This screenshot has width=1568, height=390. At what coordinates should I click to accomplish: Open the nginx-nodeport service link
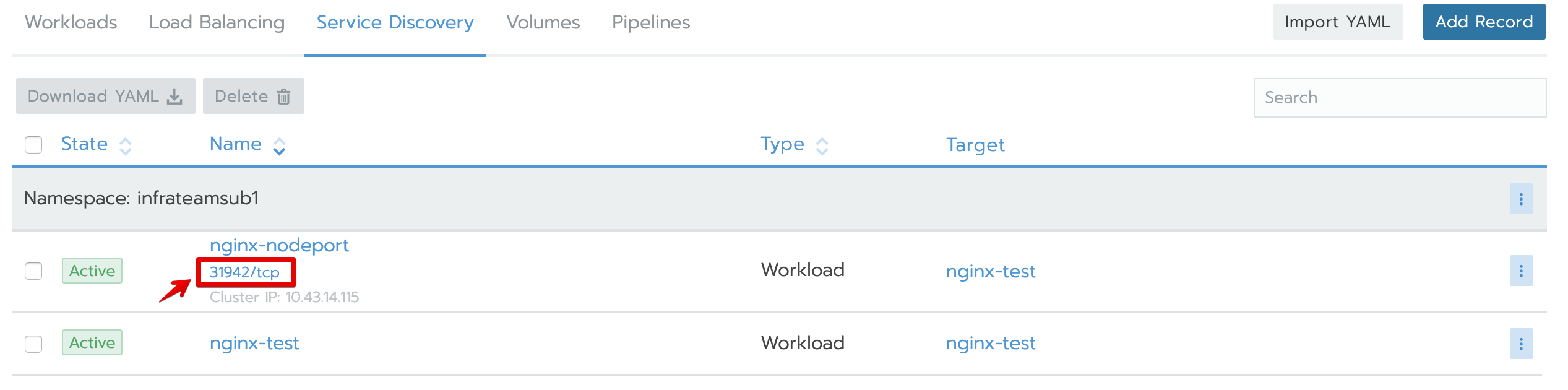pyautogui.click(x=279, y=245)
